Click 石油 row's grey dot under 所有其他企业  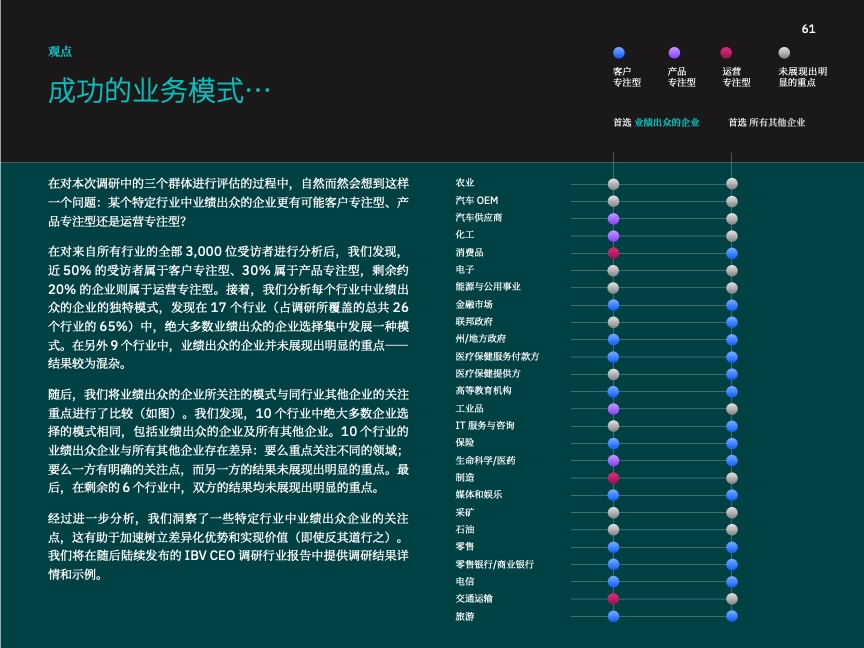pos(732,530)
